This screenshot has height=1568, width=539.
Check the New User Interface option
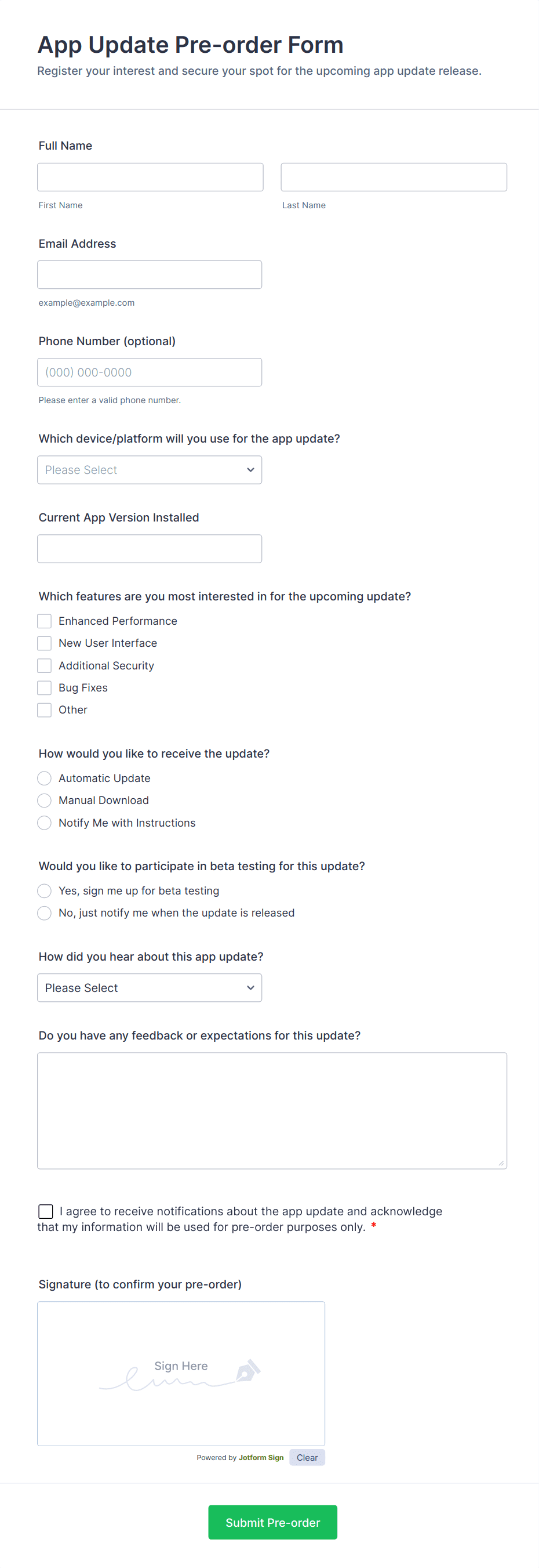[x=44, y=643]
